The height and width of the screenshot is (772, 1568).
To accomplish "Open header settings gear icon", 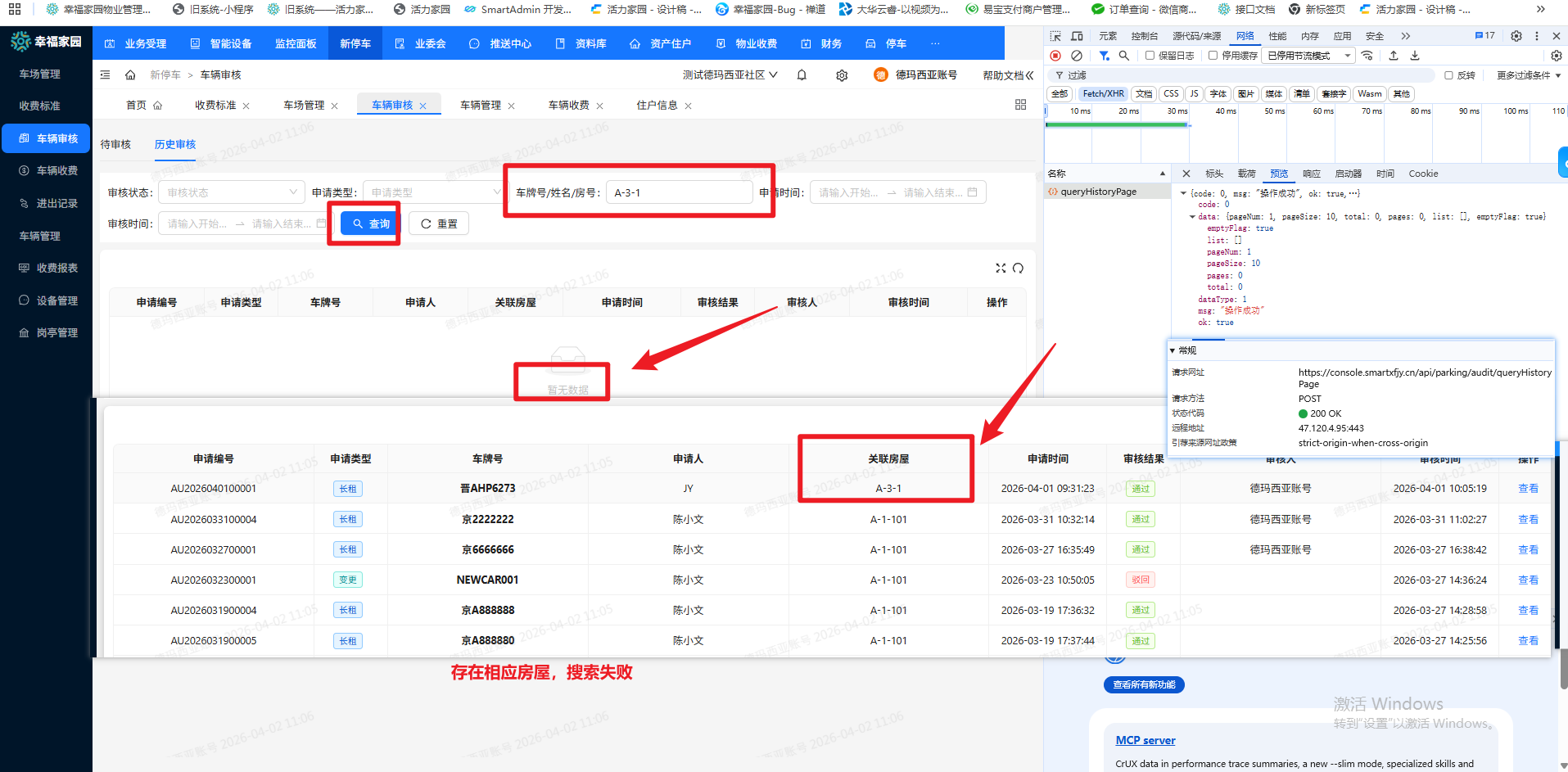I will point(842,75).
